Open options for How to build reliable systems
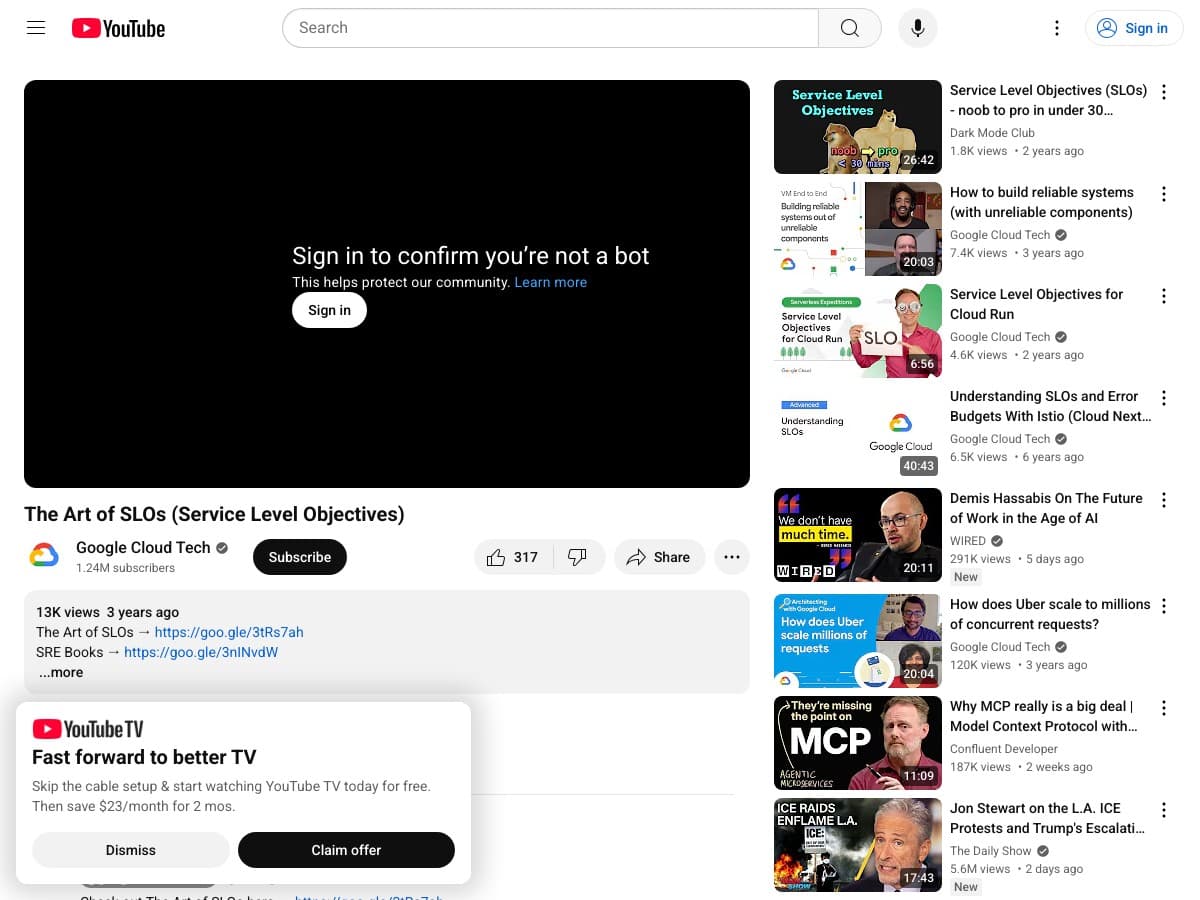 pos(1163,194)
